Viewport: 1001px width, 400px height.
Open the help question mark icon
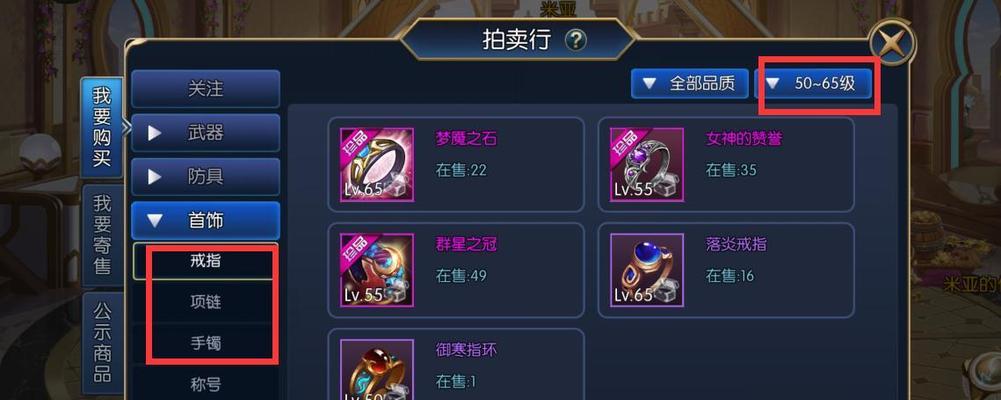575,41
